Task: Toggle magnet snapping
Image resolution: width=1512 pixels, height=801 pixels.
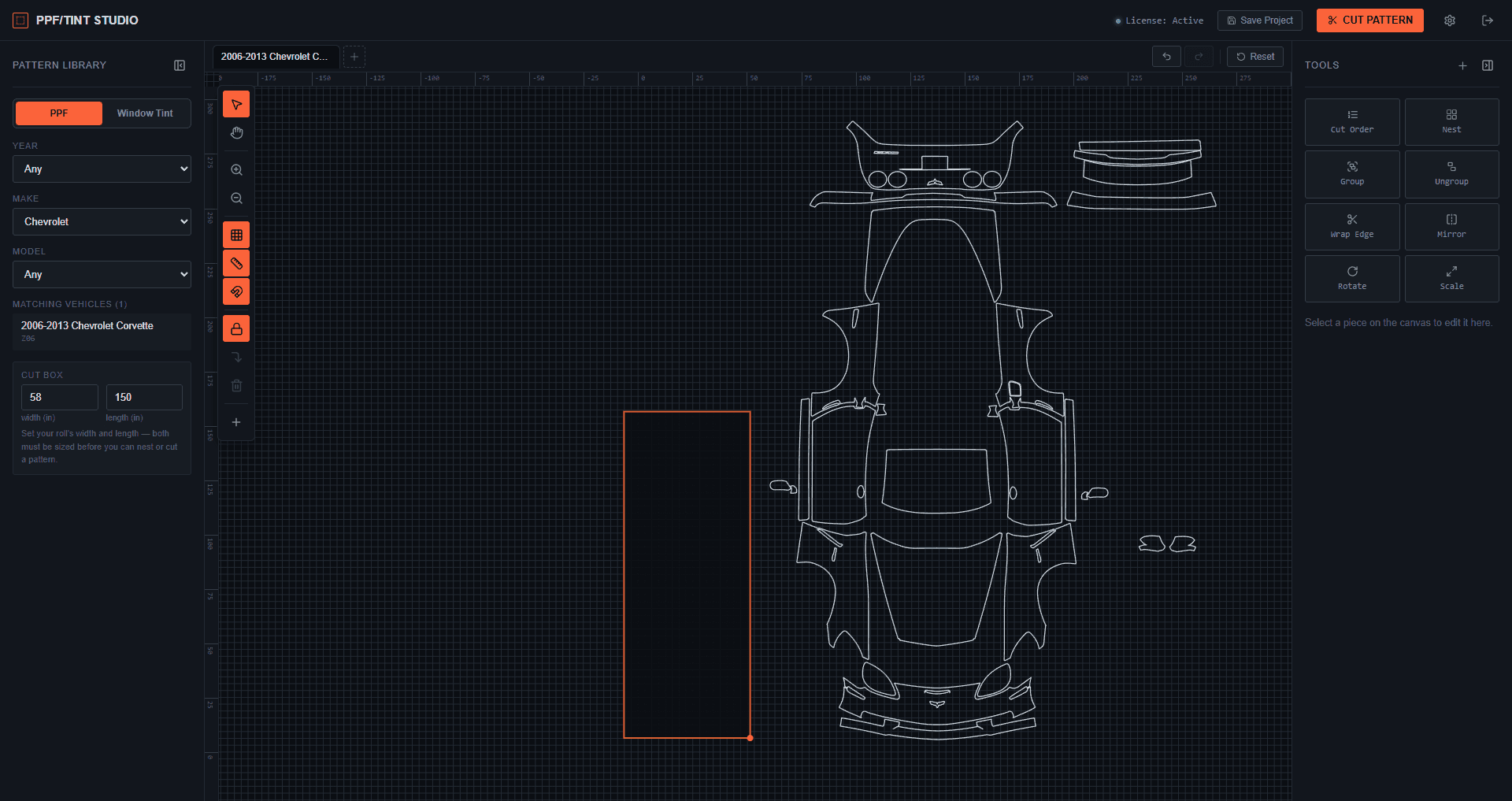Action: [236, 292]
